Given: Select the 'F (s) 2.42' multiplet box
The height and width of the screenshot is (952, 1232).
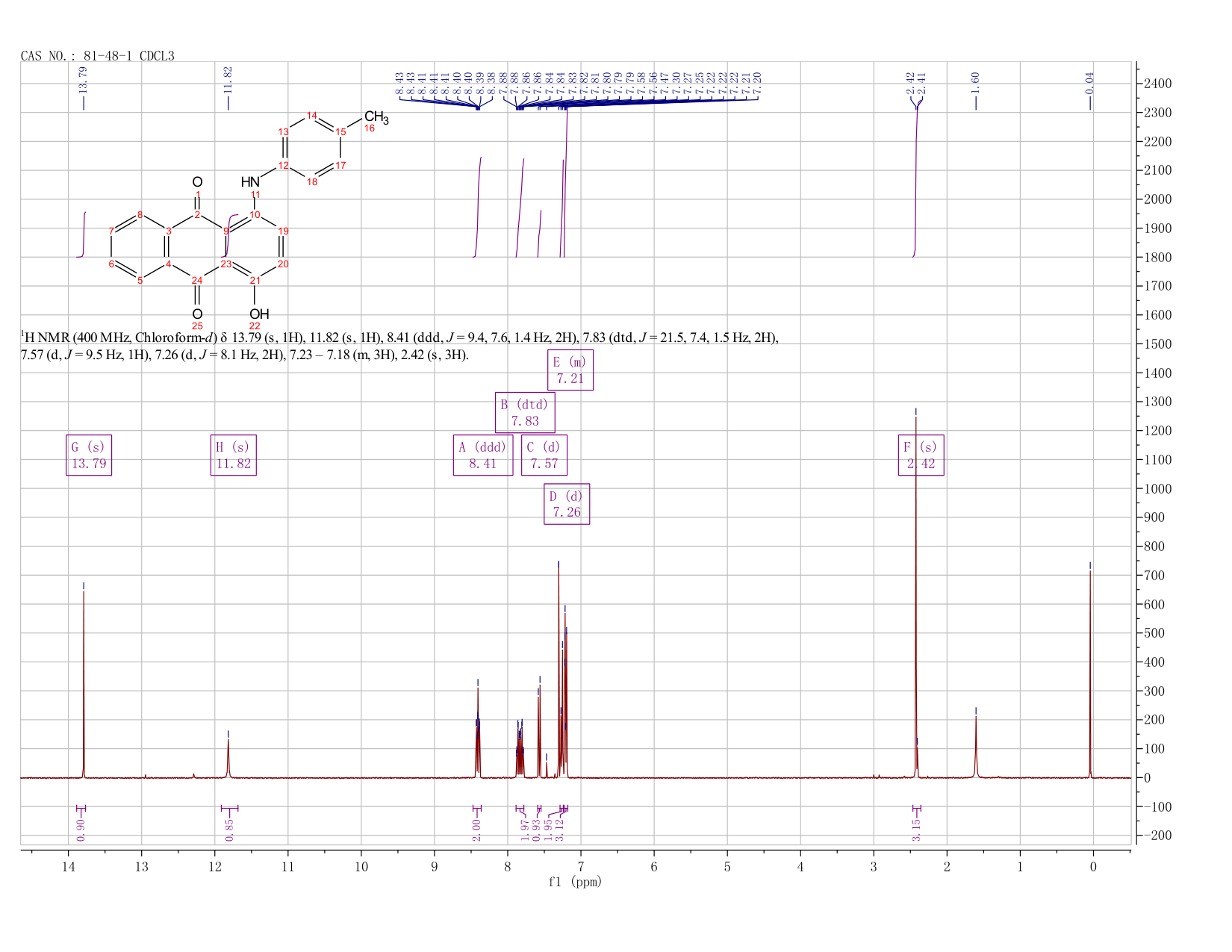Looking at the screenshot, I should (x=921, y=455).
